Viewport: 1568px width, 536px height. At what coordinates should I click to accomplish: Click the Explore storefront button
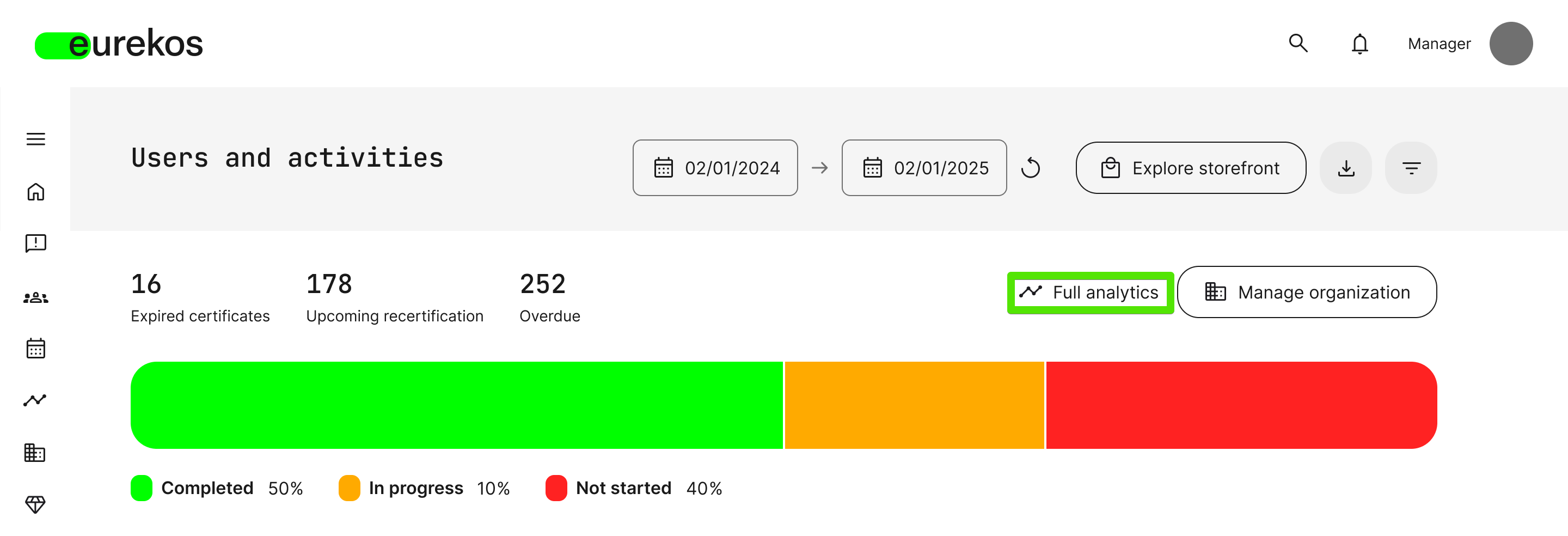[x=1191, y=168]
